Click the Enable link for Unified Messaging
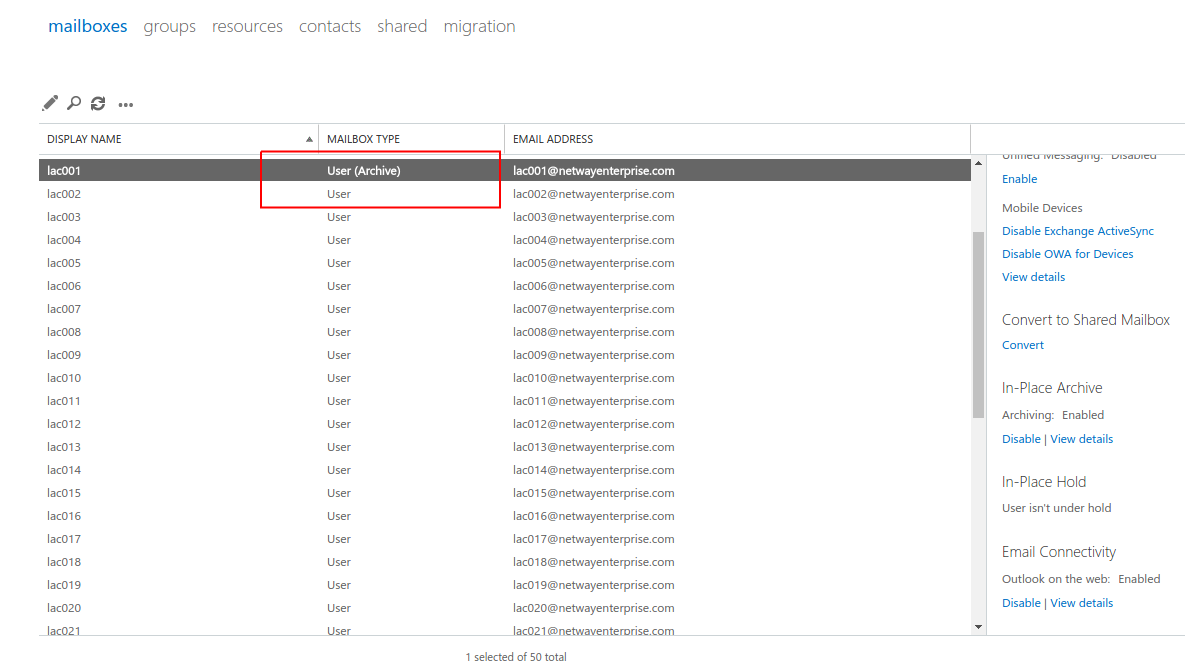 coord(1019,179)
